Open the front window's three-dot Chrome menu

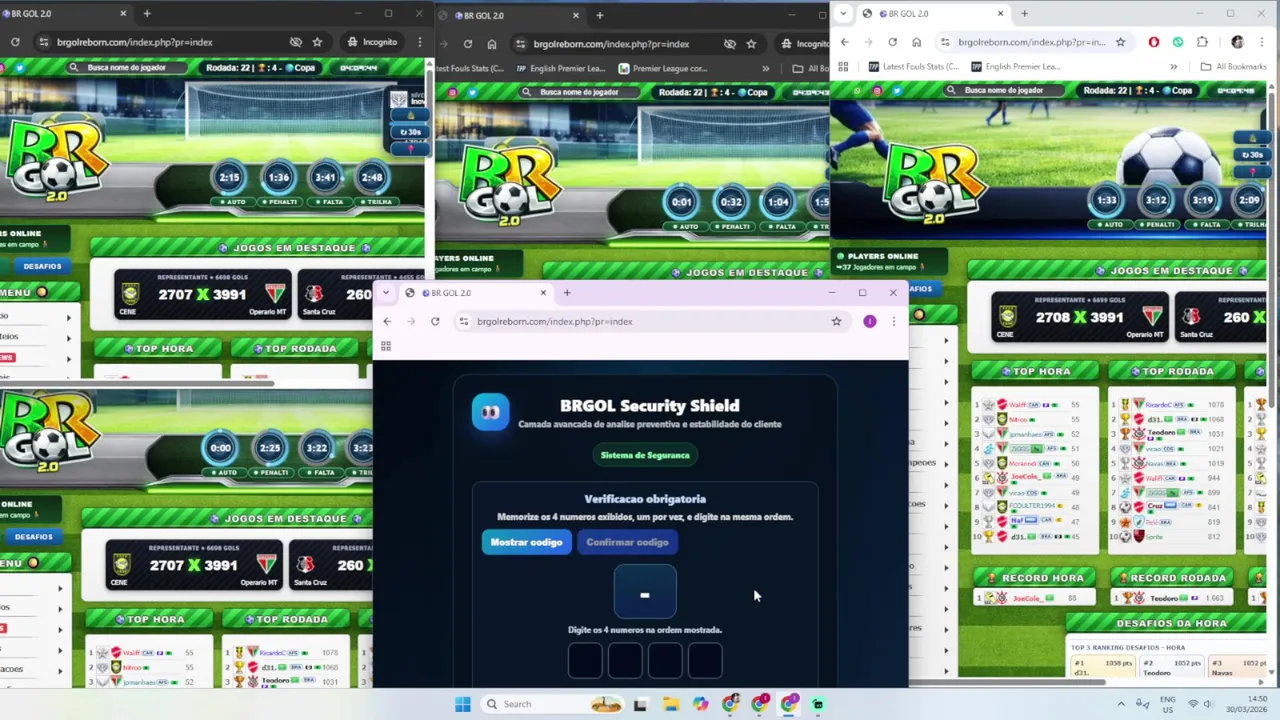pyautogui.click(x=893, y=321)
